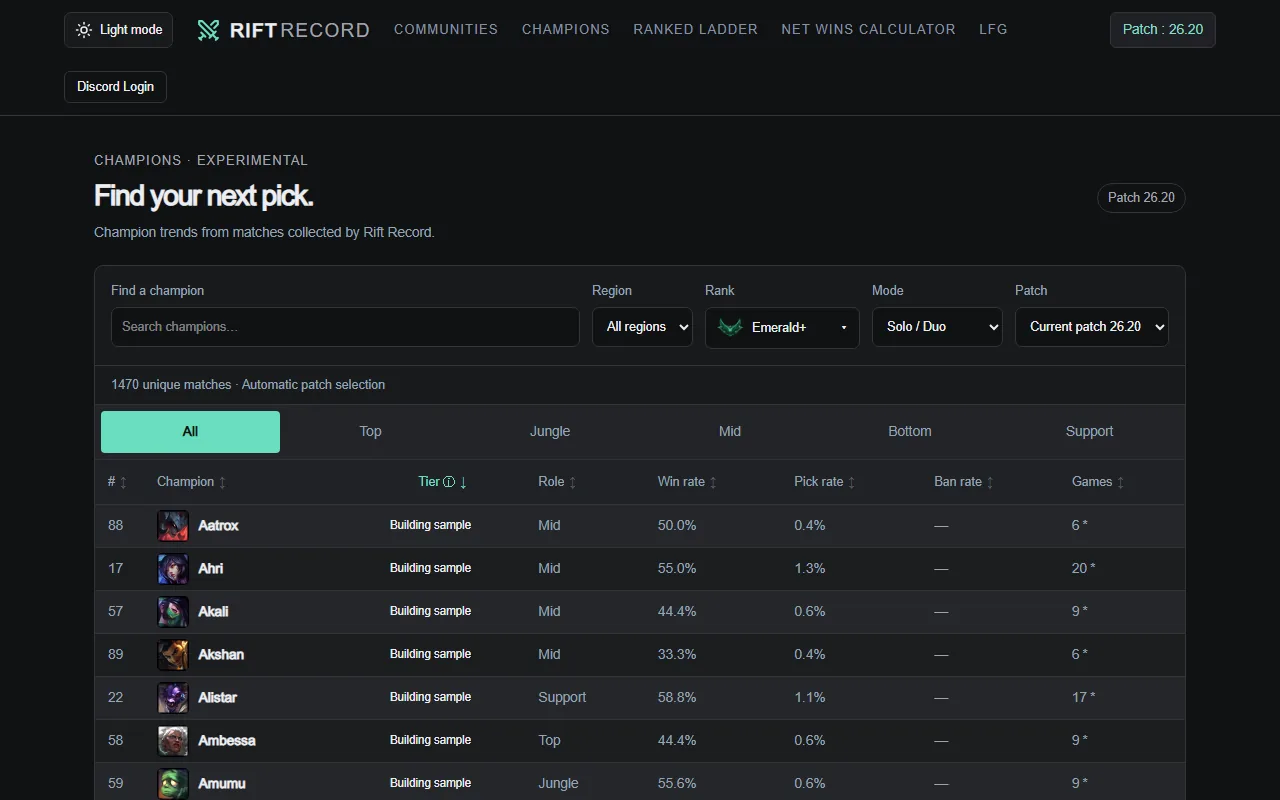
Task: Click the Tier info circle icon
Action: 449,482
